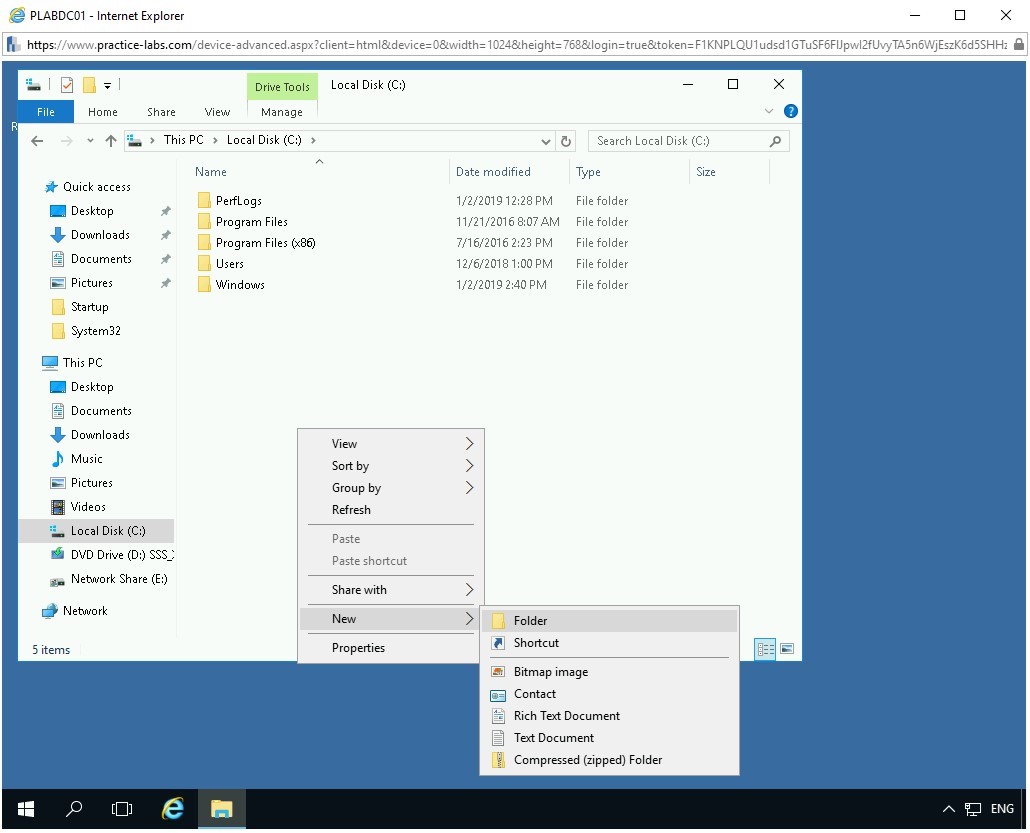Choose Properties from the context menu
The image size is (1030, 833).
[391, 648]
